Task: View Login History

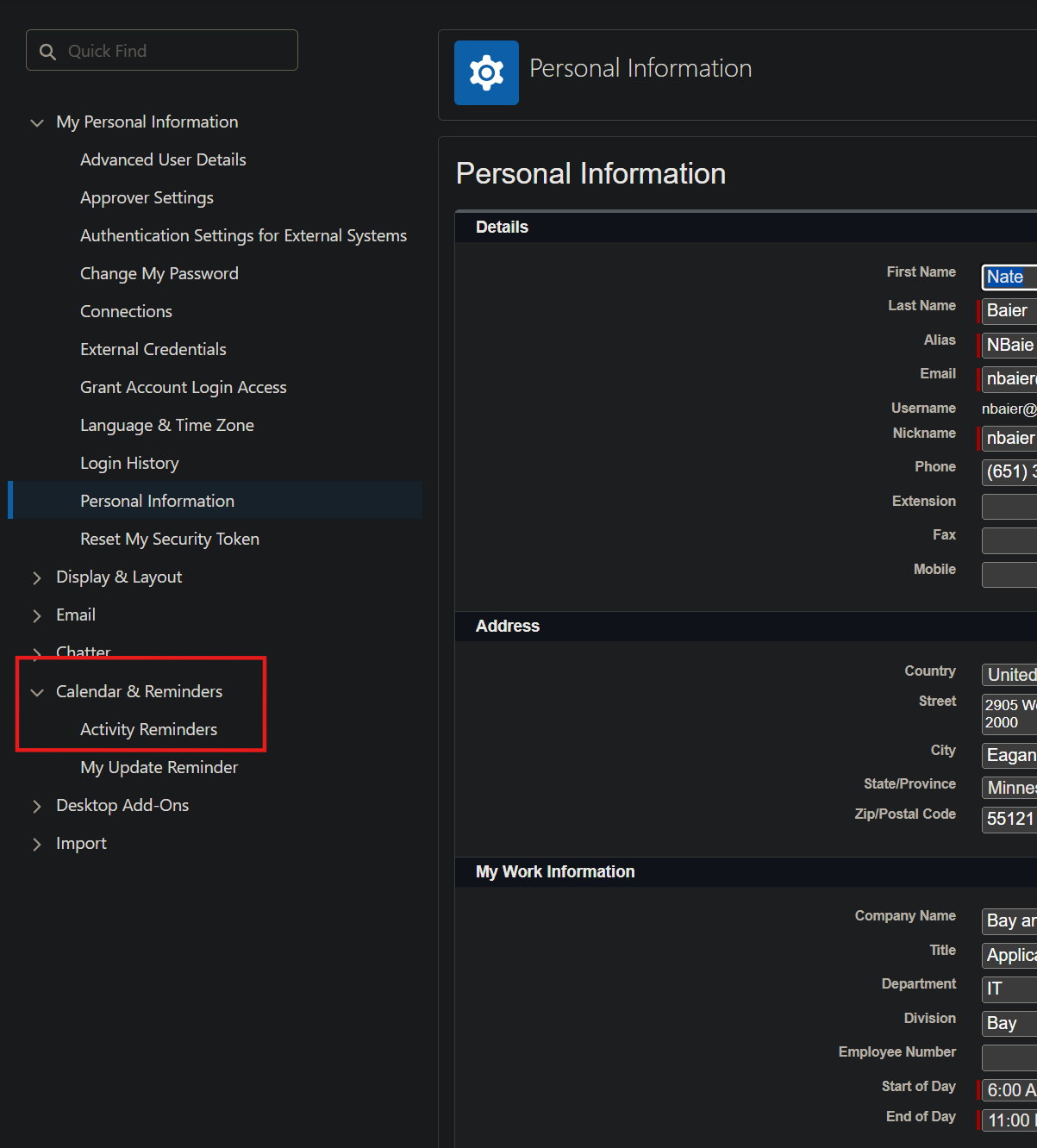Action: point(129,464)
